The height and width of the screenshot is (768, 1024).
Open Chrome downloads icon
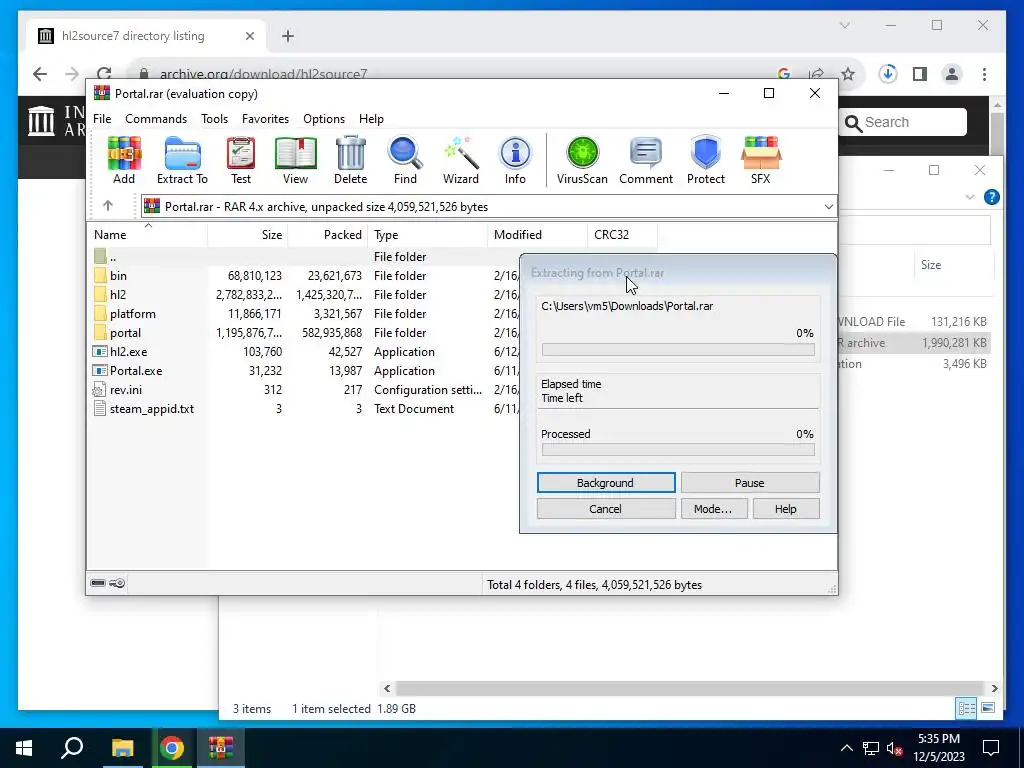coord(888,74)
